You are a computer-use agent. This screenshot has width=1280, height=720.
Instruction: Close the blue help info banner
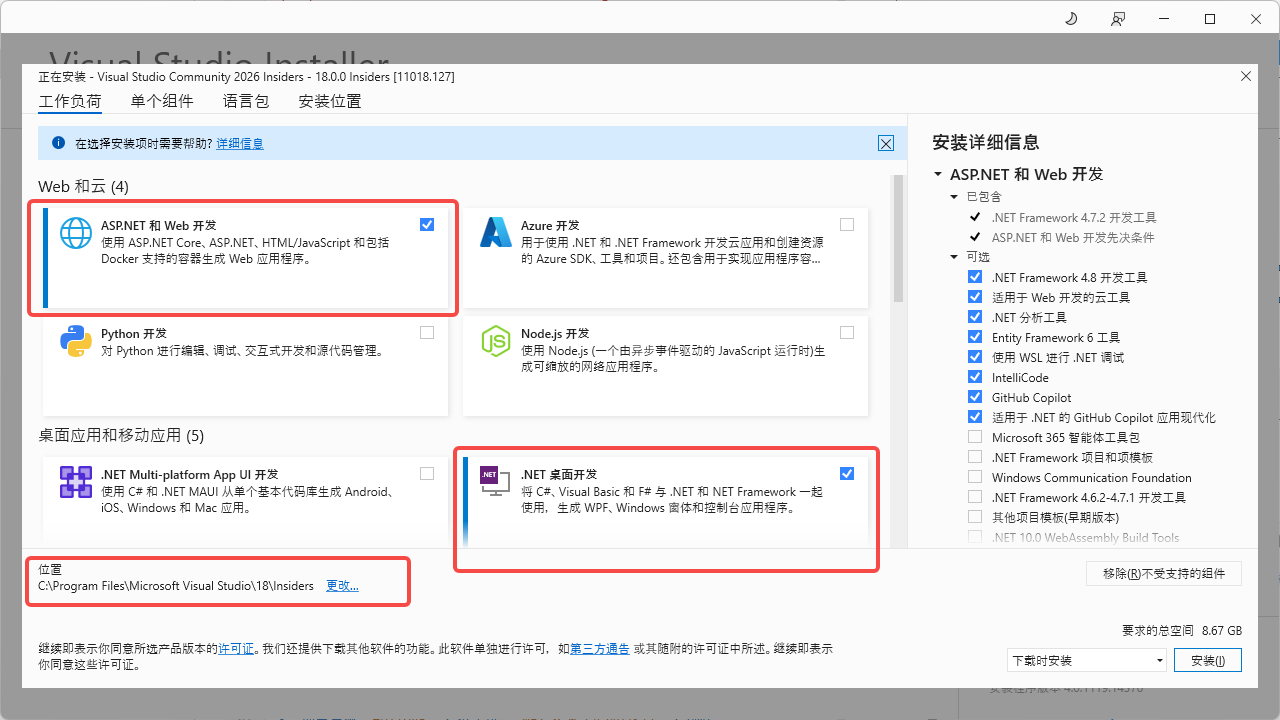[x=885, y=144]
